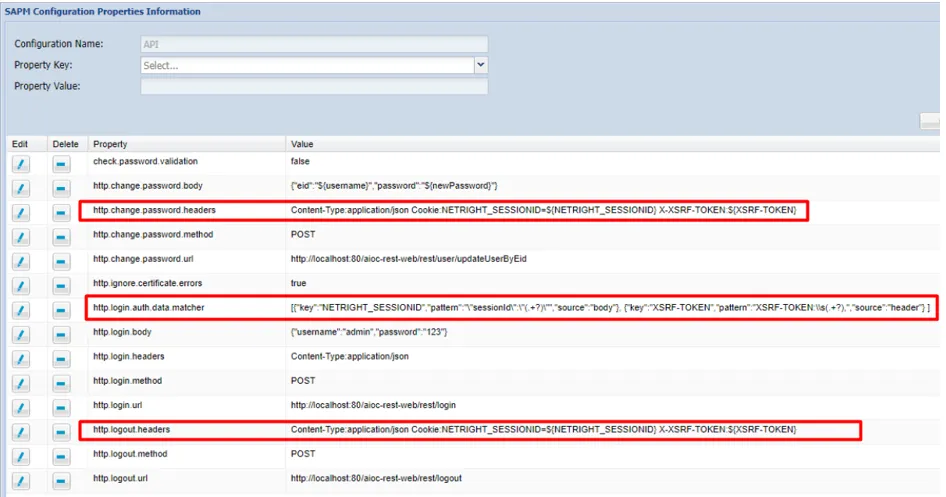Delete the http.login.method row
This screenshot has width=946, height=497.
(x=61, y=384)
